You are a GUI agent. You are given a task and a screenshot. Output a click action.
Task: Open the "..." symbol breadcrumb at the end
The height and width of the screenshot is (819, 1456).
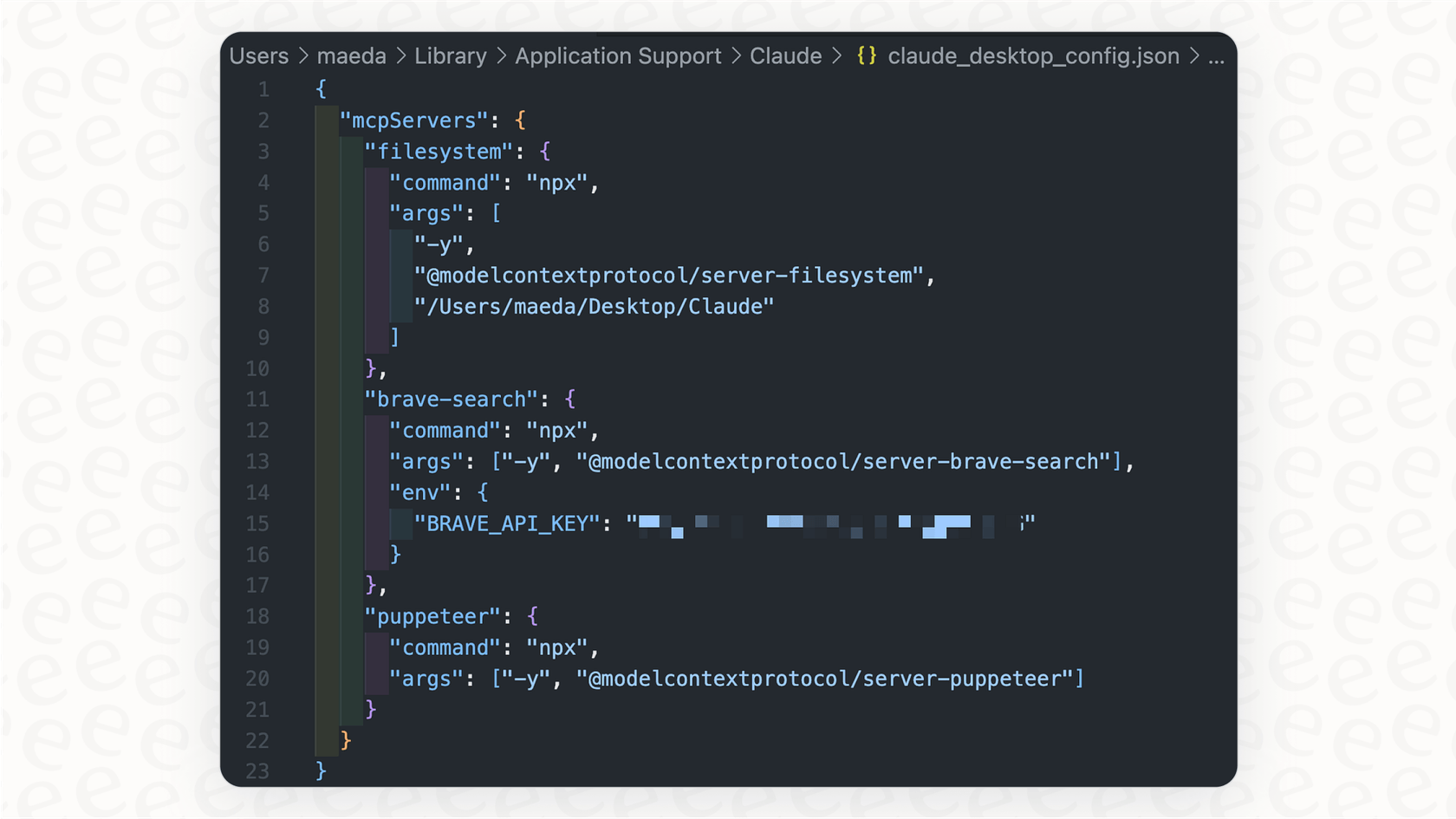pyautogui.click(x=1217, y=56)
